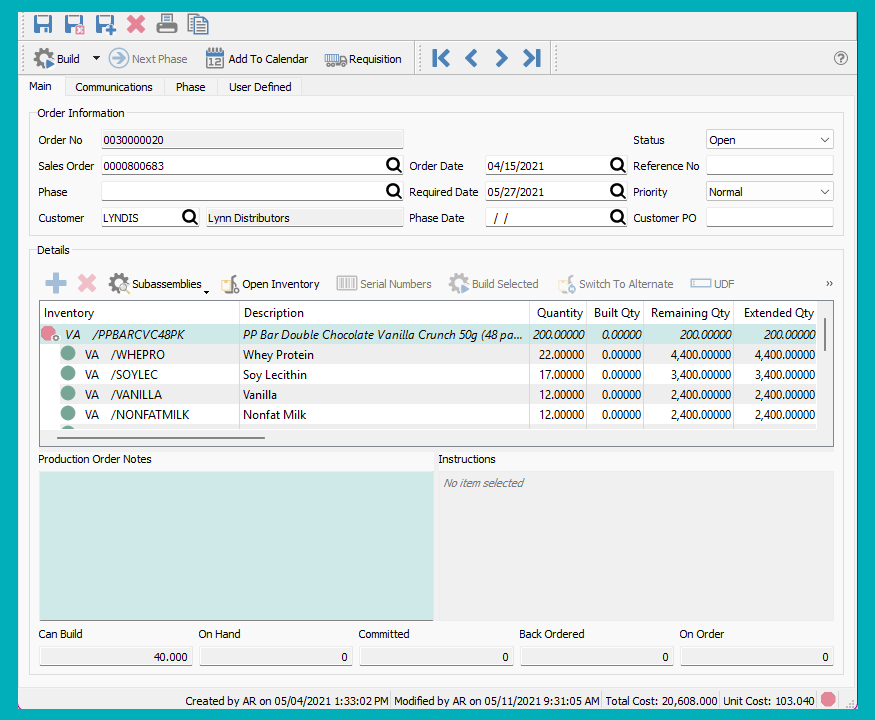Image resolution: width=875 pixels, height=720 pixels.
Task: Select the VANILLA inventory row
Action: 428,395
